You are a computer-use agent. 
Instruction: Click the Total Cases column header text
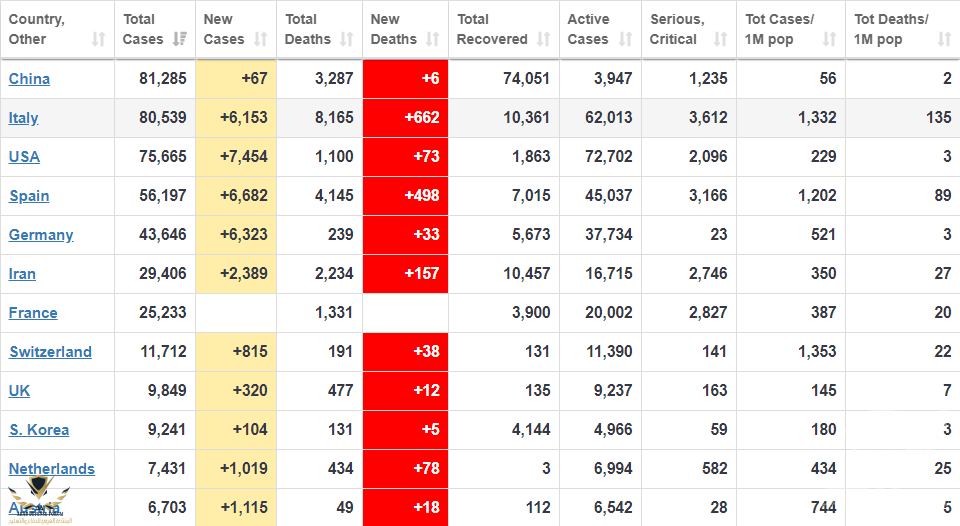[143, 29]
